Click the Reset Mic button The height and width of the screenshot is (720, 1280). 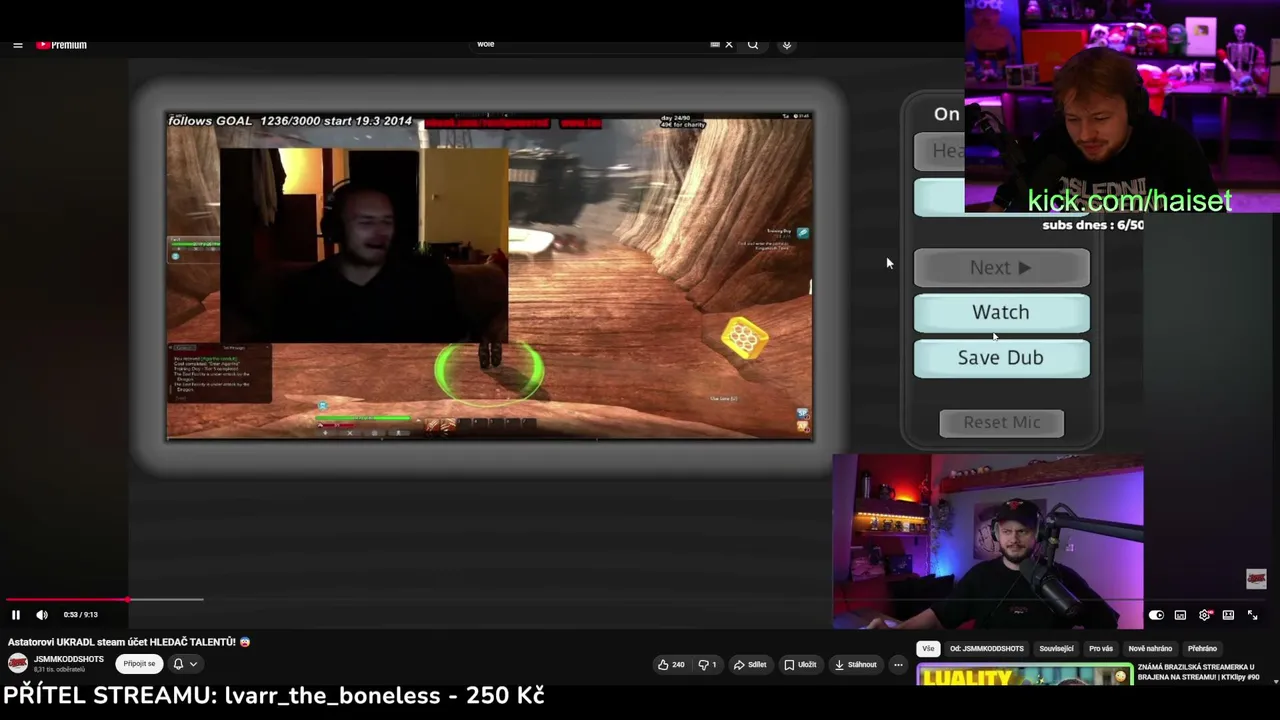pos(1002,423)
